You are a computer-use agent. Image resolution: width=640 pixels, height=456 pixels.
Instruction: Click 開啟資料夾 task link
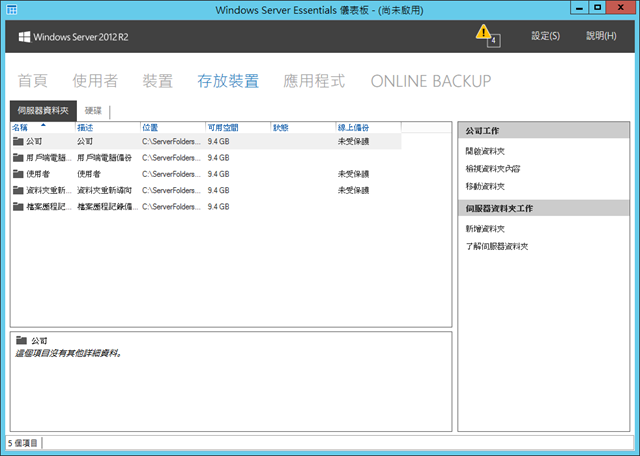pyautogui.click(x=485, y=151)
